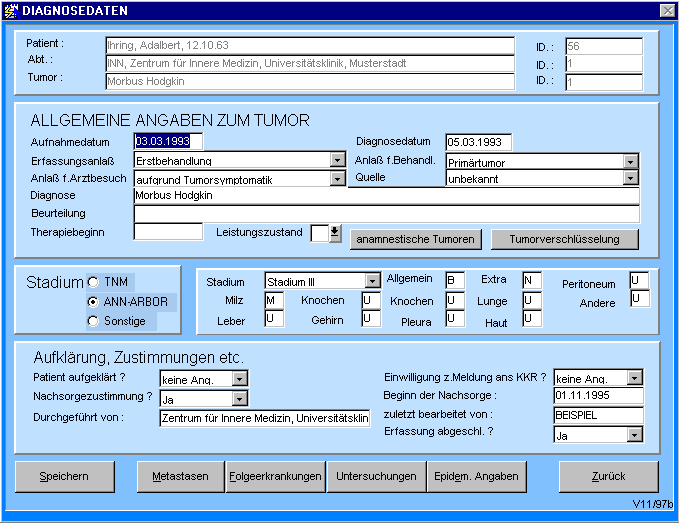Open the Leistungszustand dropdown arrow
Viewport: 679px width, 523px height.
pos(335,233)
